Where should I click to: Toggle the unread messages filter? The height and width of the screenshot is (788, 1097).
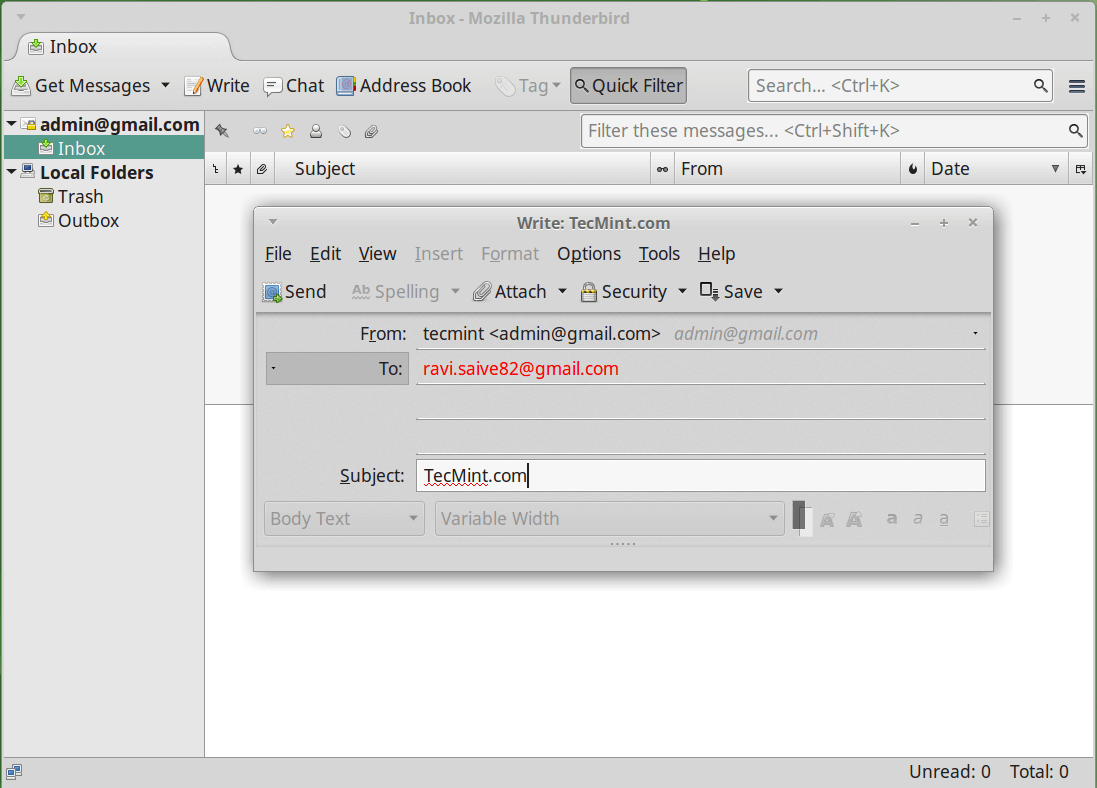[x=260, y=131]
